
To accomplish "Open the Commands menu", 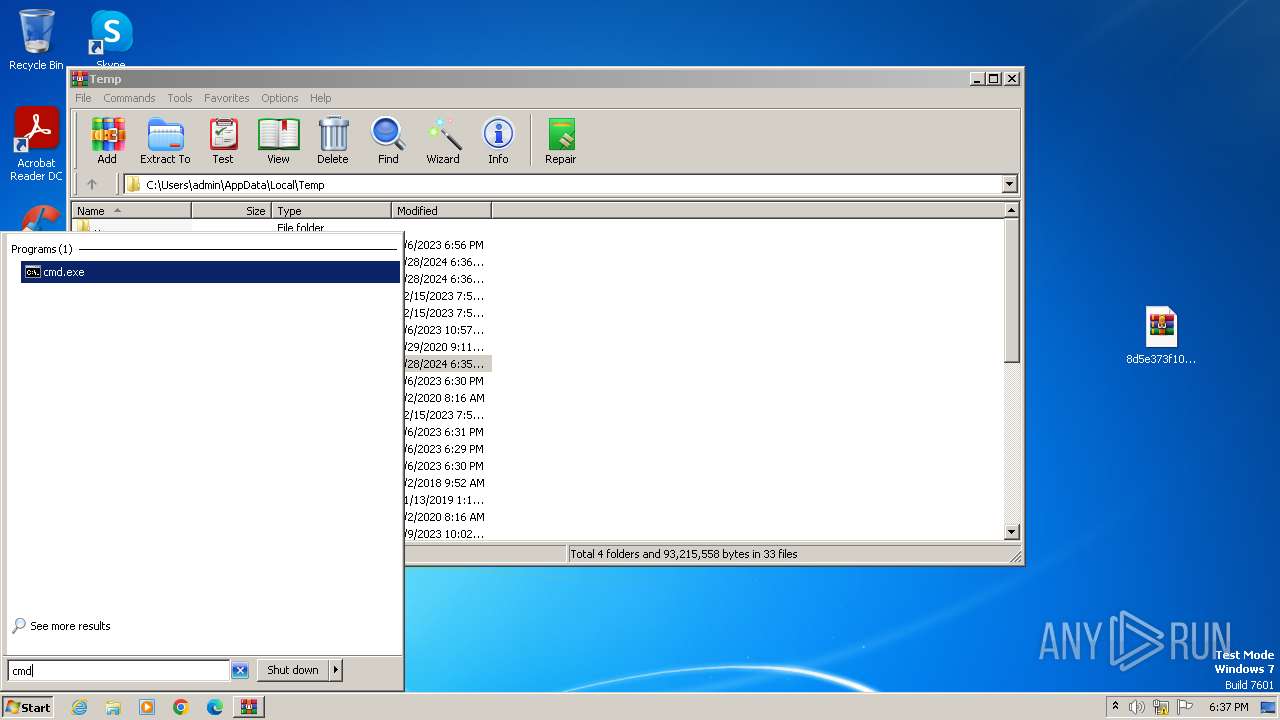I will point(129,98).
